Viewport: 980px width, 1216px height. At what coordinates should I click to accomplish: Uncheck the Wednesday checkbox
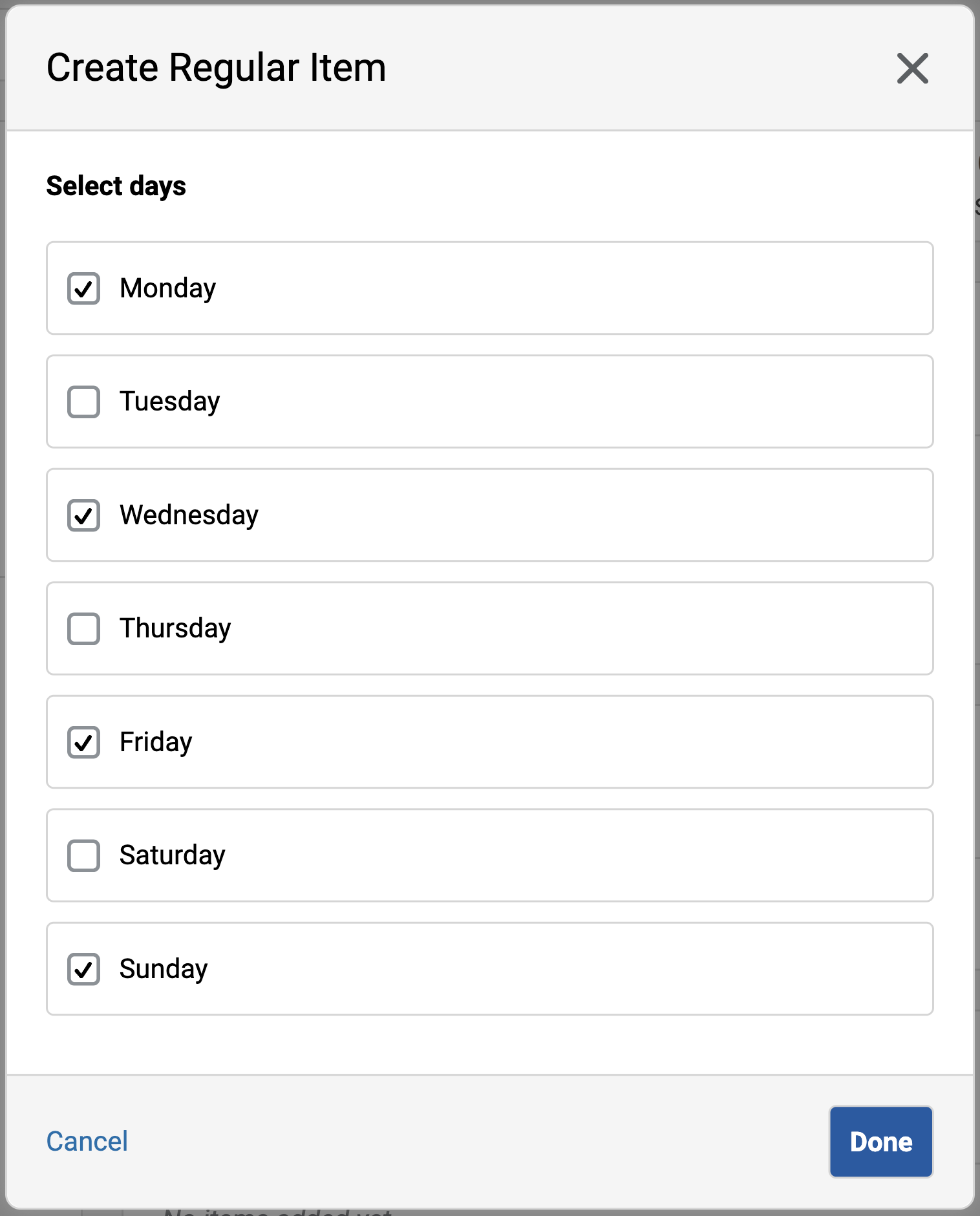point(84,515)
